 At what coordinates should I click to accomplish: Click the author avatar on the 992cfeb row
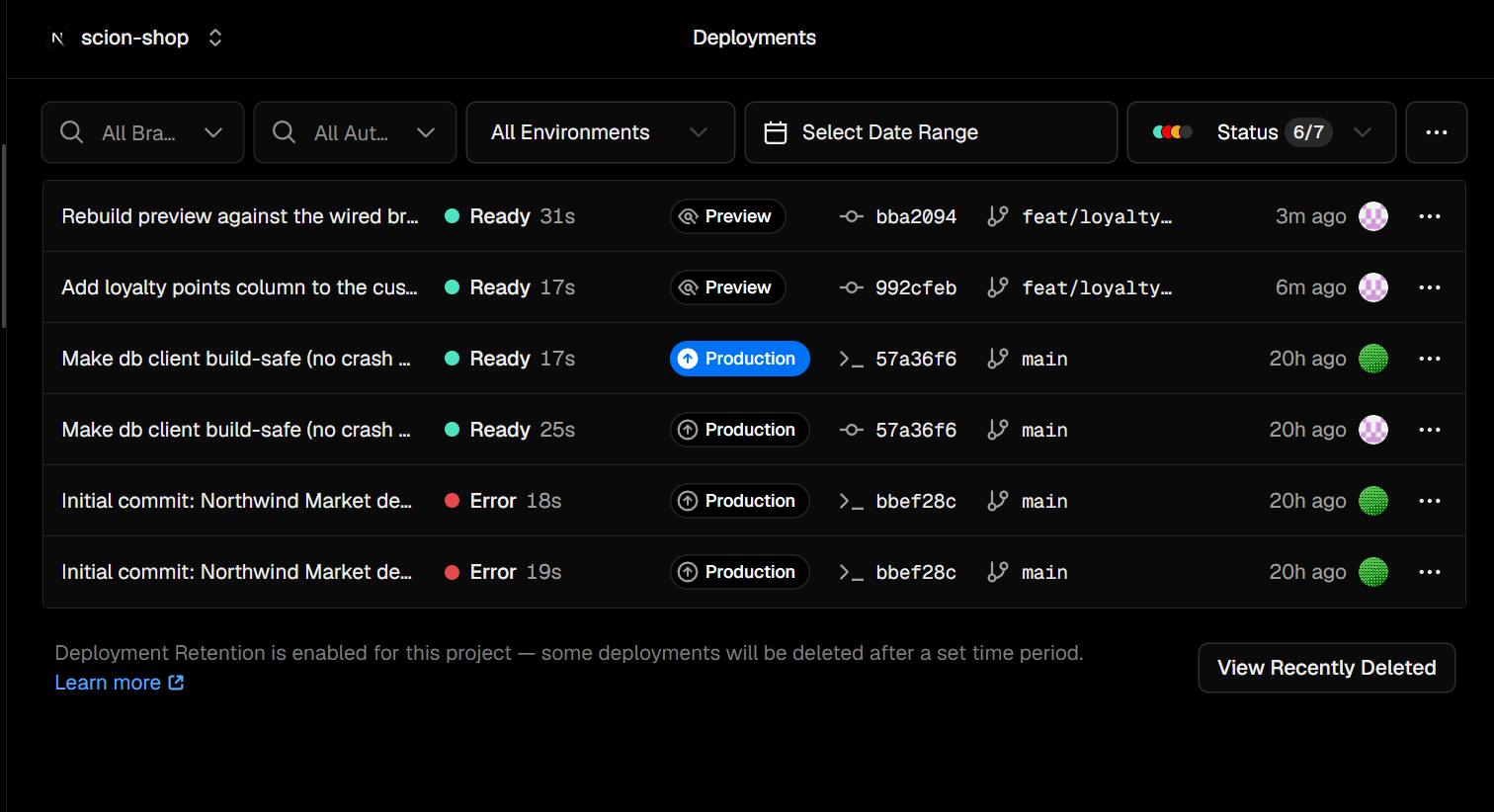(1373, 287)
